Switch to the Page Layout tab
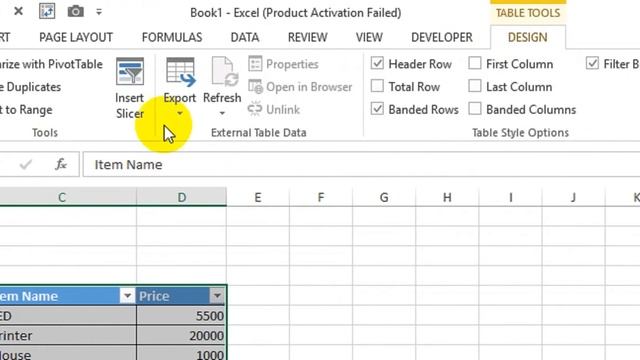 click(76, 38)
